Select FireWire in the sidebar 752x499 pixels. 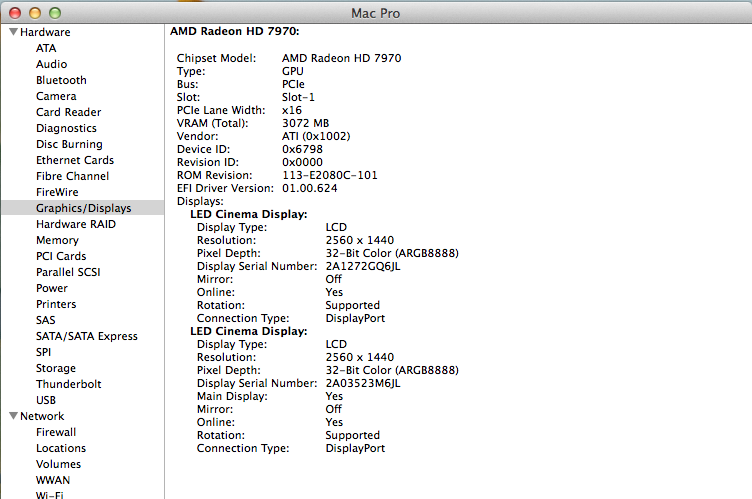click(57, 192)
